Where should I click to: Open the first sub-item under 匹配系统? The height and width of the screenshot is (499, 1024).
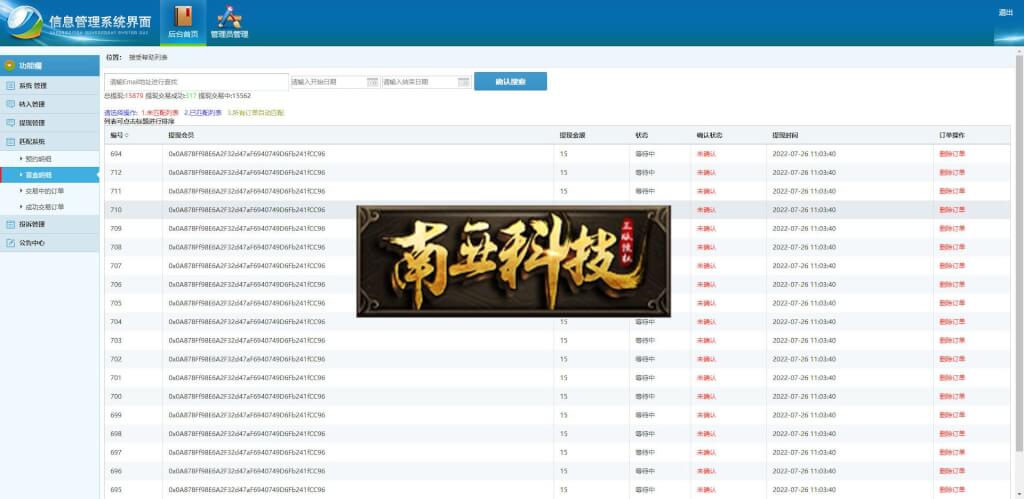point(38,159)
